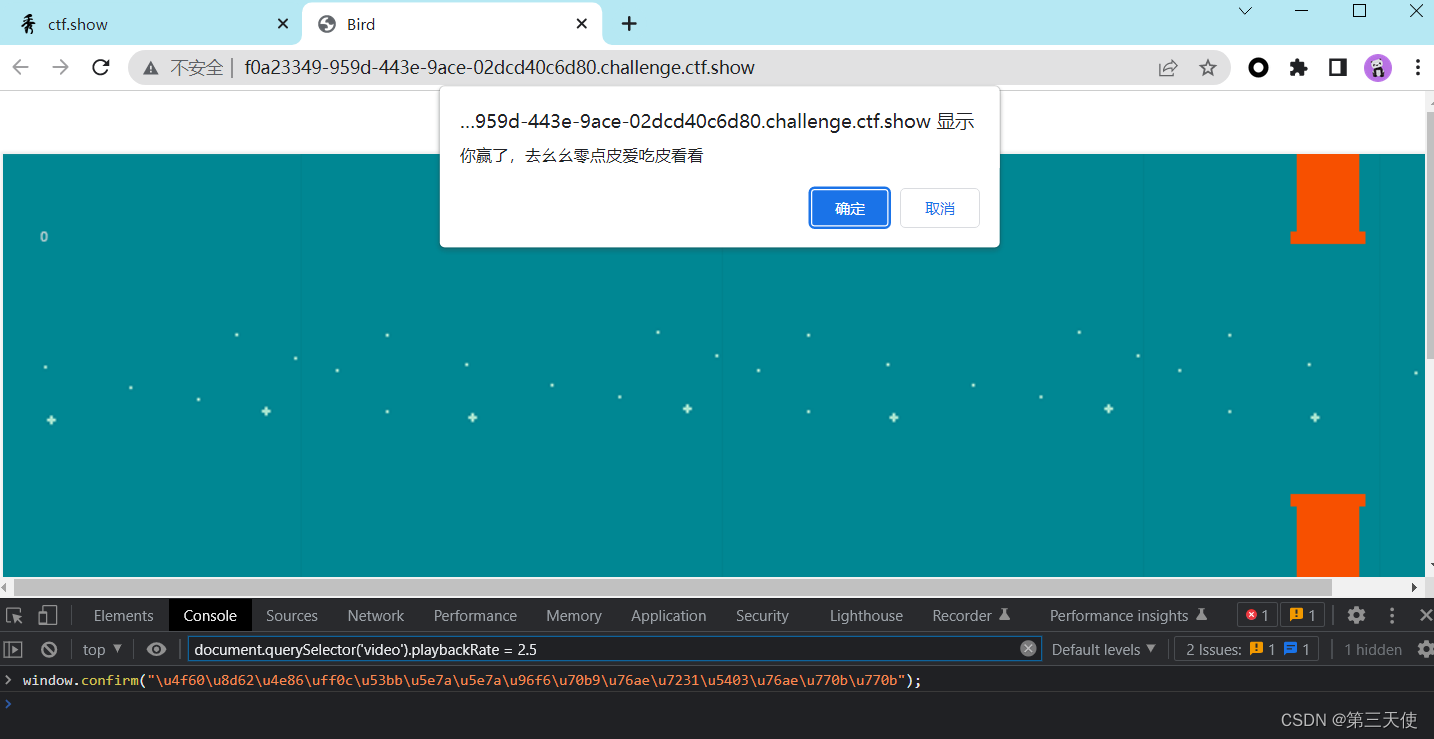1434x739 pixels.
Task: Click the browser forward arrow
Action: 61,67
